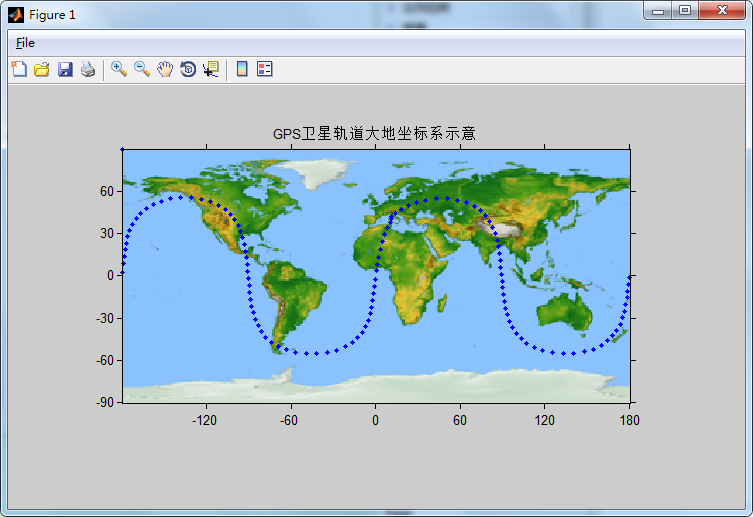Save the figure with the floppy disk icon
Screen dimensions: 753x517
point(65,69)
